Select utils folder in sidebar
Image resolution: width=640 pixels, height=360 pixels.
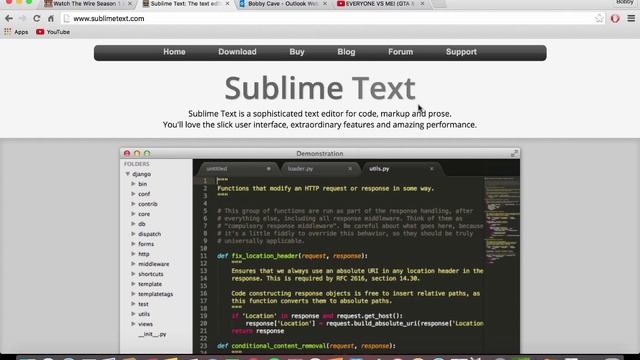click(x=144, y=314)
